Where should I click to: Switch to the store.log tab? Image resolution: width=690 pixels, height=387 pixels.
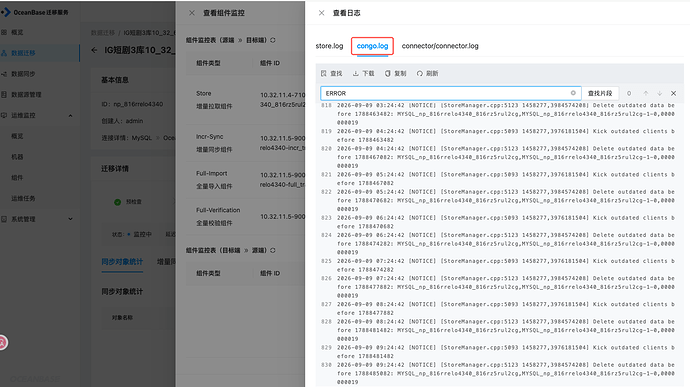point(329,46)
